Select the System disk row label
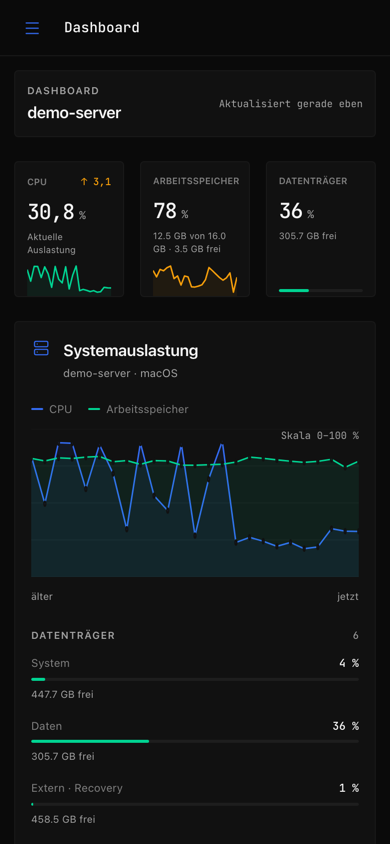390x844 pixels. click(x=51, y=663)
